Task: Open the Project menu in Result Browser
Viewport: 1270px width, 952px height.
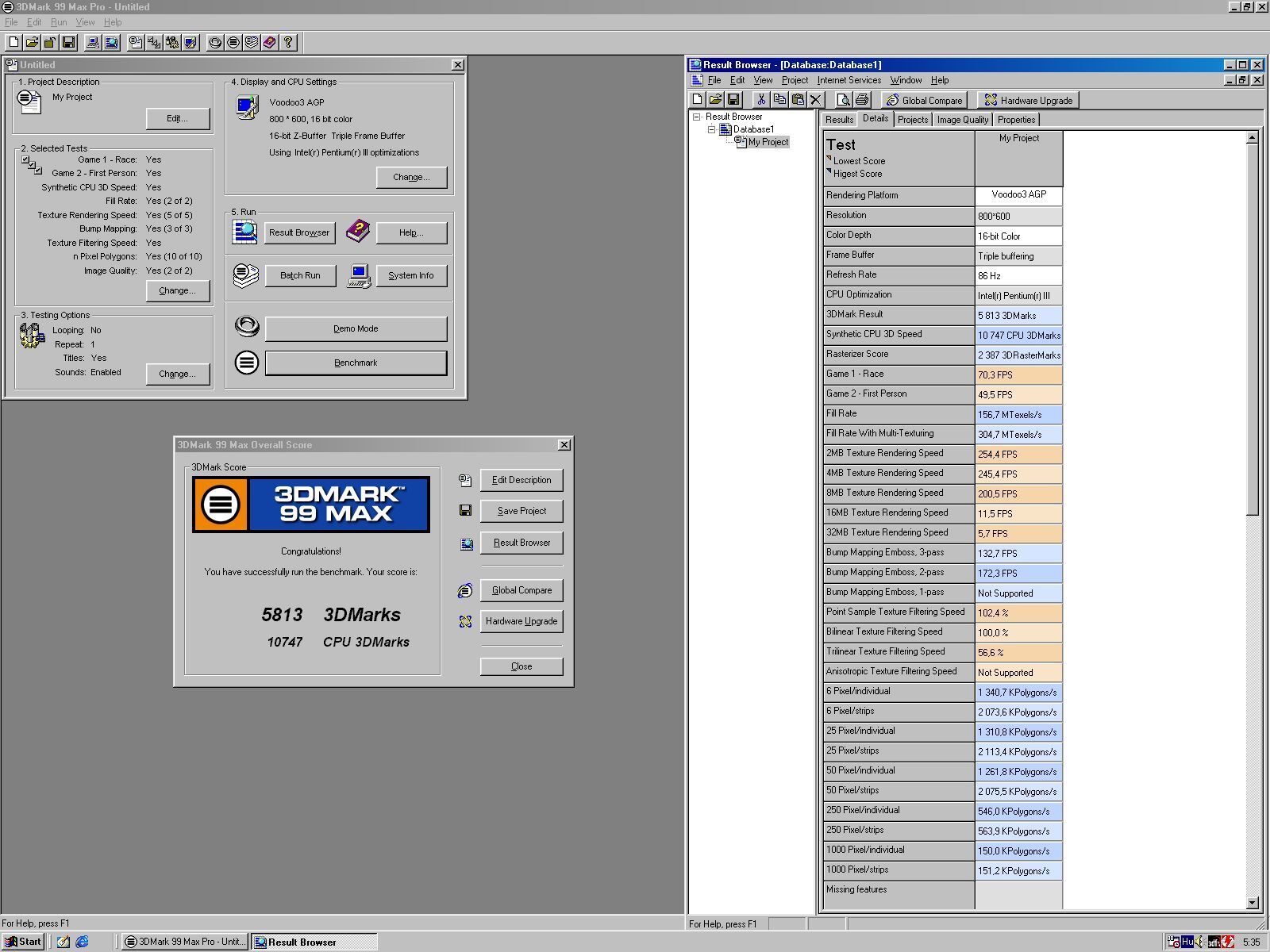Action: click(x=795, y=80)
